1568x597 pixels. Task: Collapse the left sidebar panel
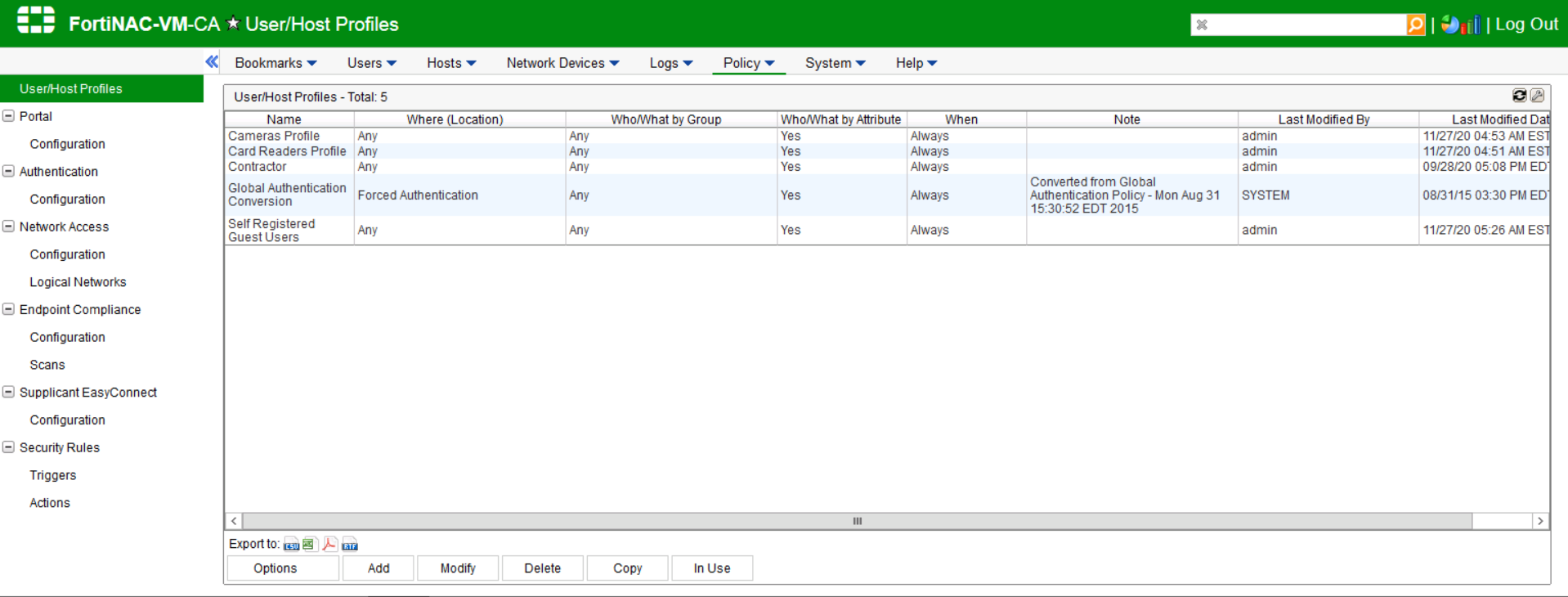point(212,62)
